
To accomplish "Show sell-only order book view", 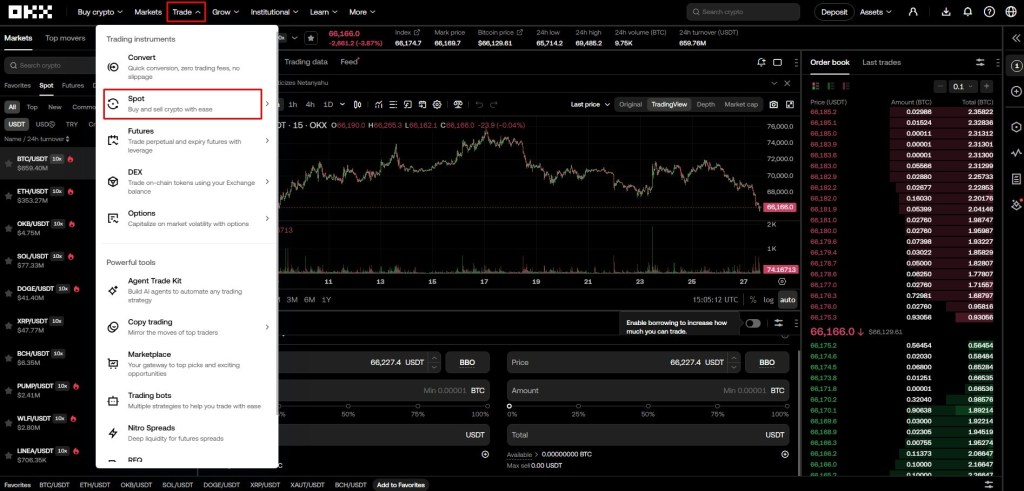I will click(844, 86).
